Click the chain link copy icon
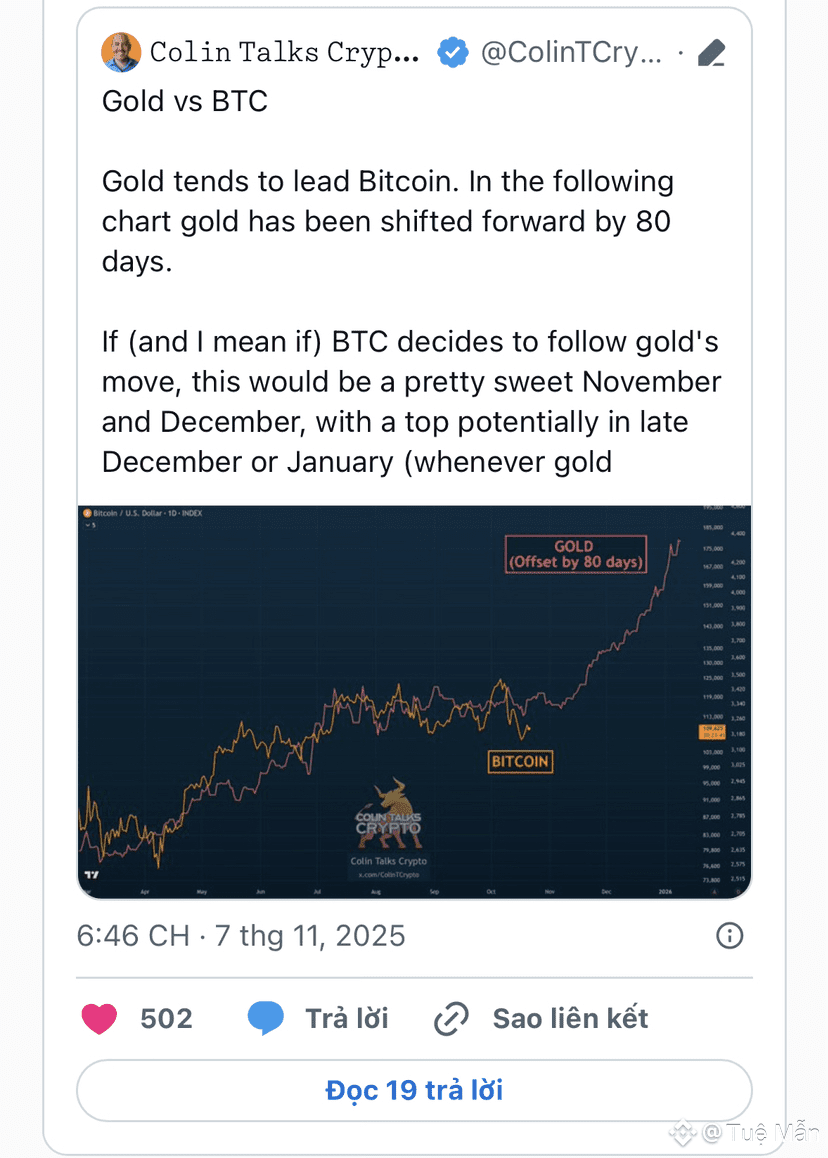The image size is (828, 1158). [x=452, y=1019]
